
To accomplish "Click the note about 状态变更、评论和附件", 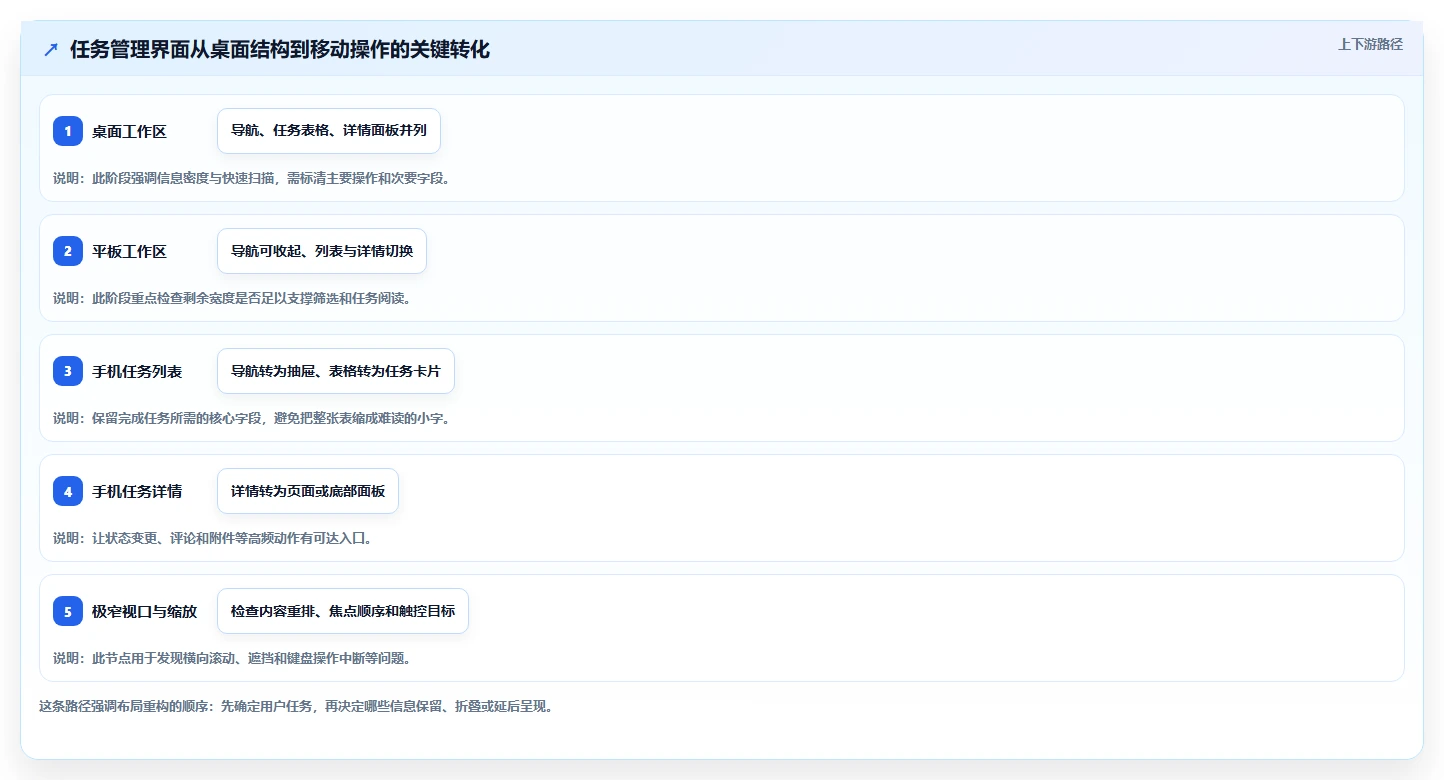I will (213, 538).
